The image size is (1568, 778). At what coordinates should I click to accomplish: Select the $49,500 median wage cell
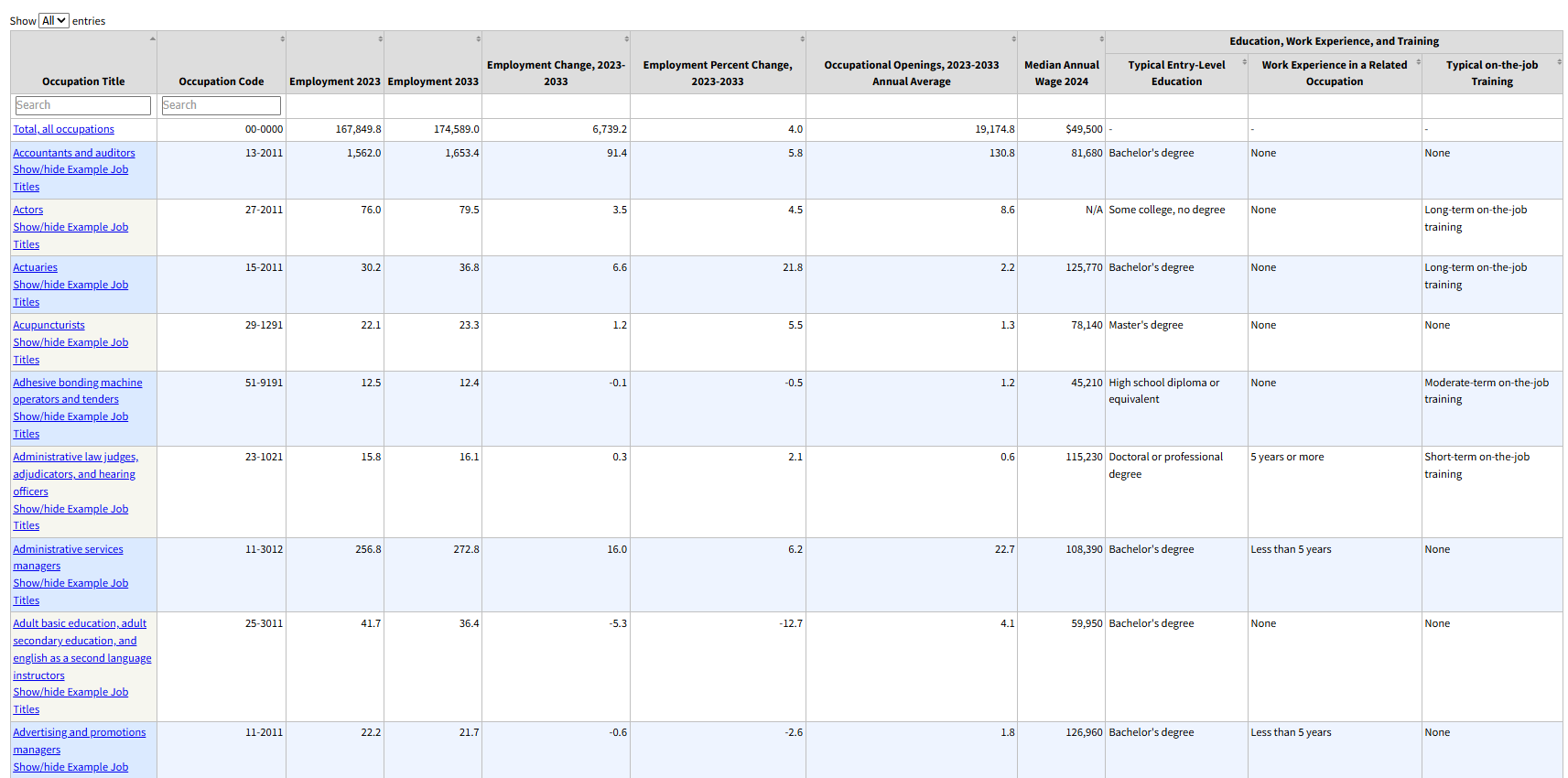coord(1062,130)
